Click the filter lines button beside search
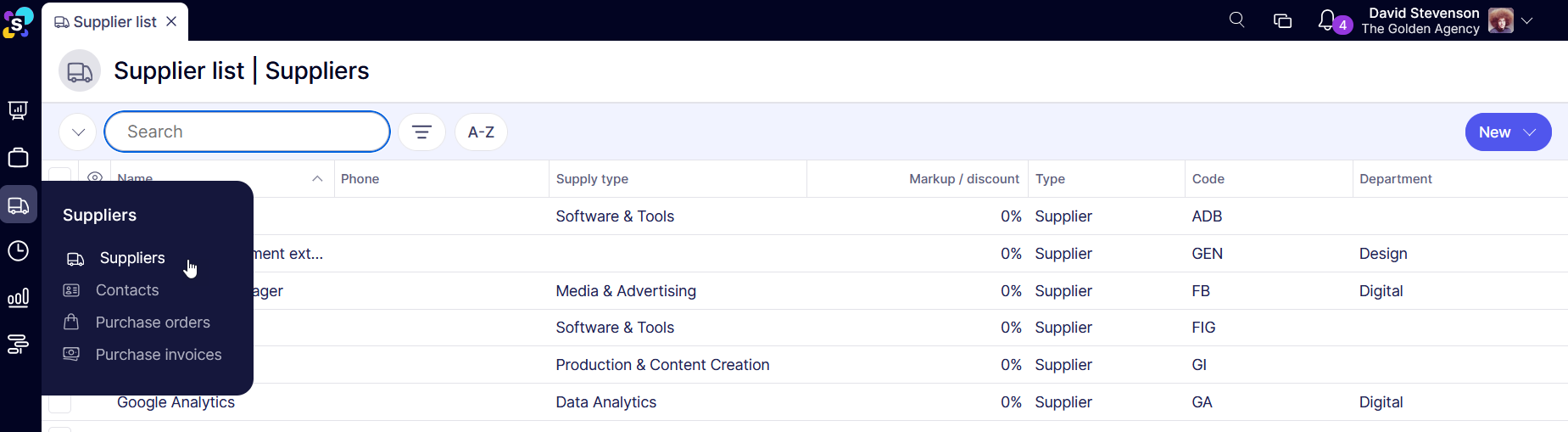The image size is (1568, 432). tap(421, 132)
